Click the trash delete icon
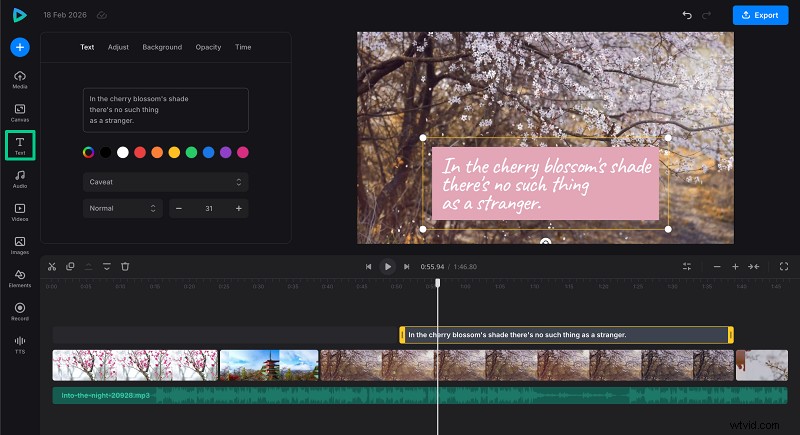Image resolution: width=800 pixels, height=435 pixels. (x=125, y=267)
